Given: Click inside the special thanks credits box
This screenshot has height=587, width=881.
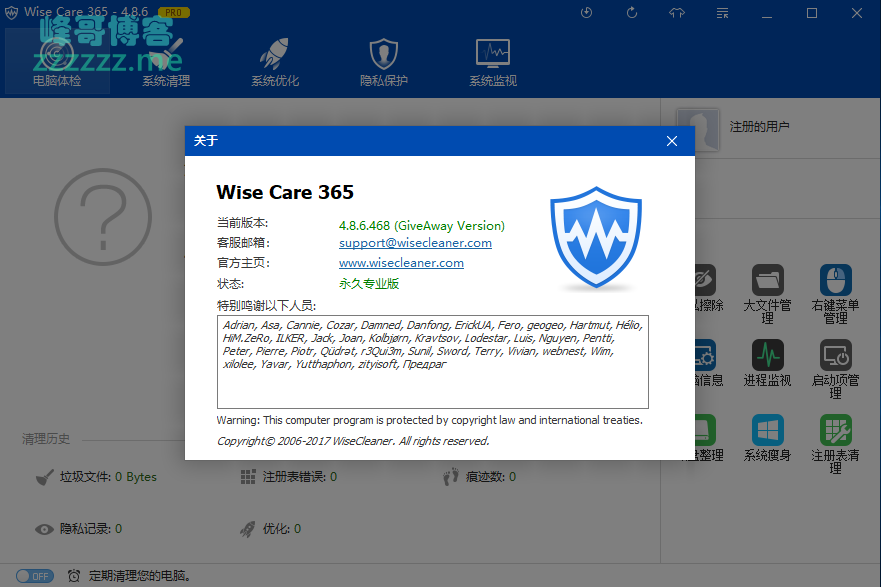Looking at the screenshot, I should point(433,362).
